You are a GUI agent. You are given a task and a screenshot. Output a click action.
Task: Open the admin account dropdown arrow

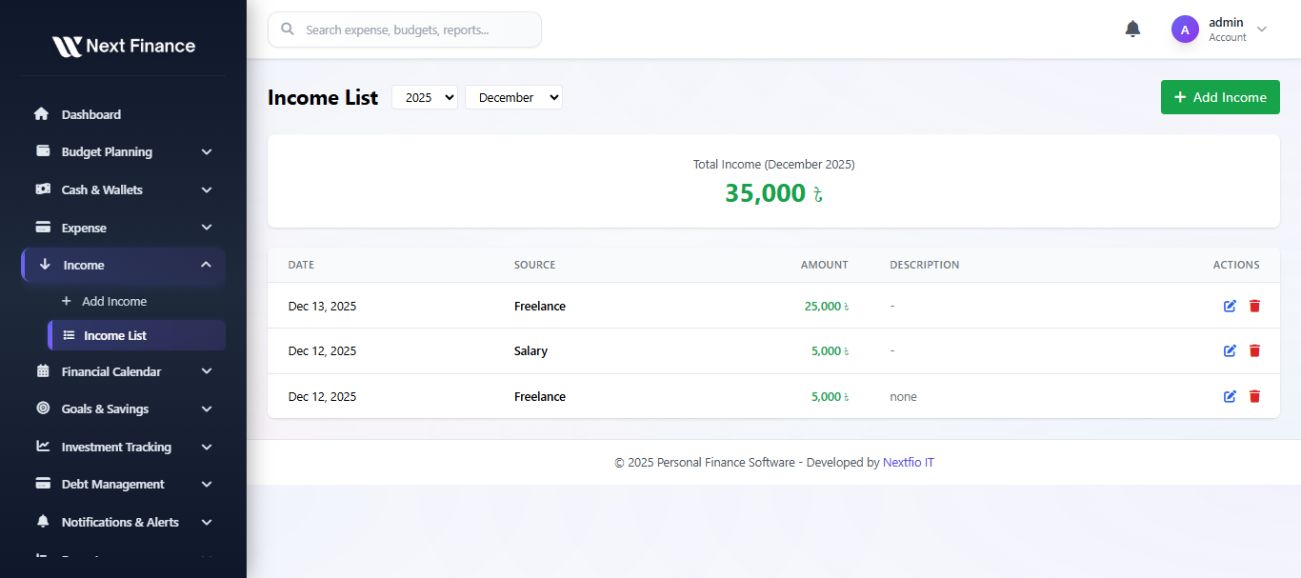click(x=1262, y=29)
